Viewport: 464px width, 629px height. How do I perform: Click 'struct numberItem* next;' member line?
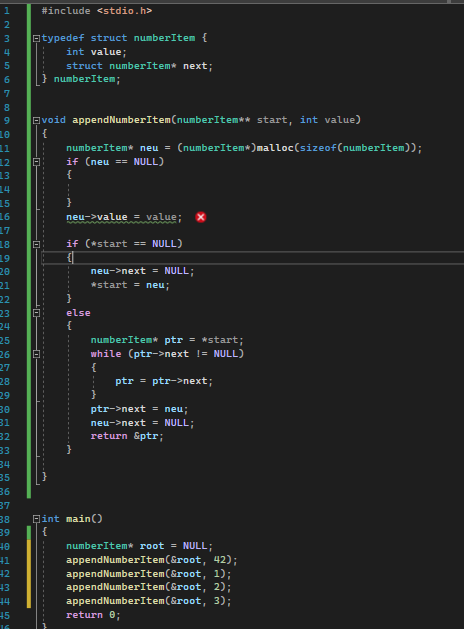pos(139,66)
